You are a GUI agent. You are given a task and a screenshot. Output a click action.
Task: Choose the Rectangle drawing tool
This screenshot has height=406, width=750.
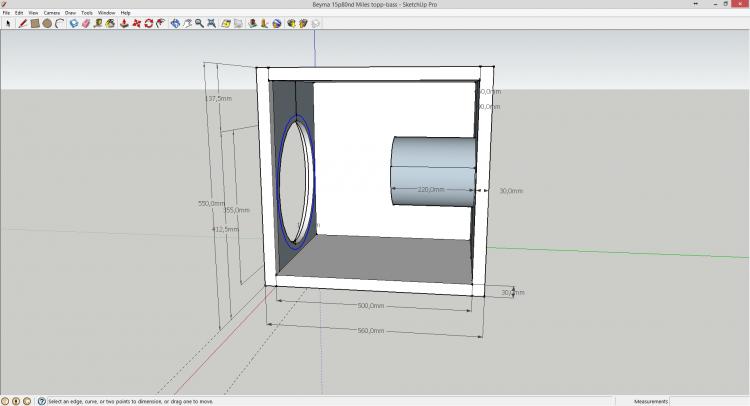tap(35, 23)
